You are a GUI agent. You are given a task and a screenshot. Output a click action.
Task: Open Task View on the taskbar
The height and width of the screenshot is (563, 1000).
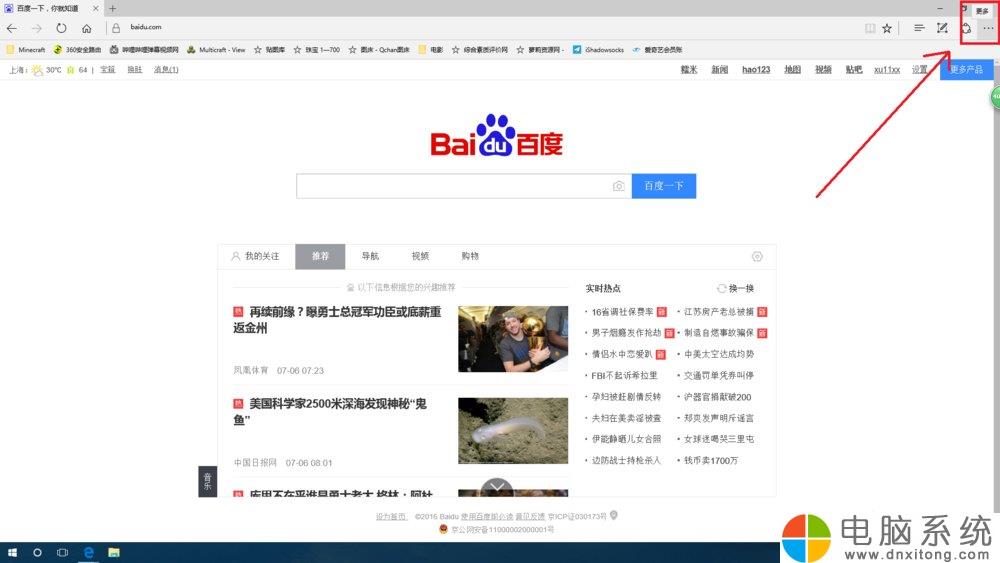[x=62, y=553]
